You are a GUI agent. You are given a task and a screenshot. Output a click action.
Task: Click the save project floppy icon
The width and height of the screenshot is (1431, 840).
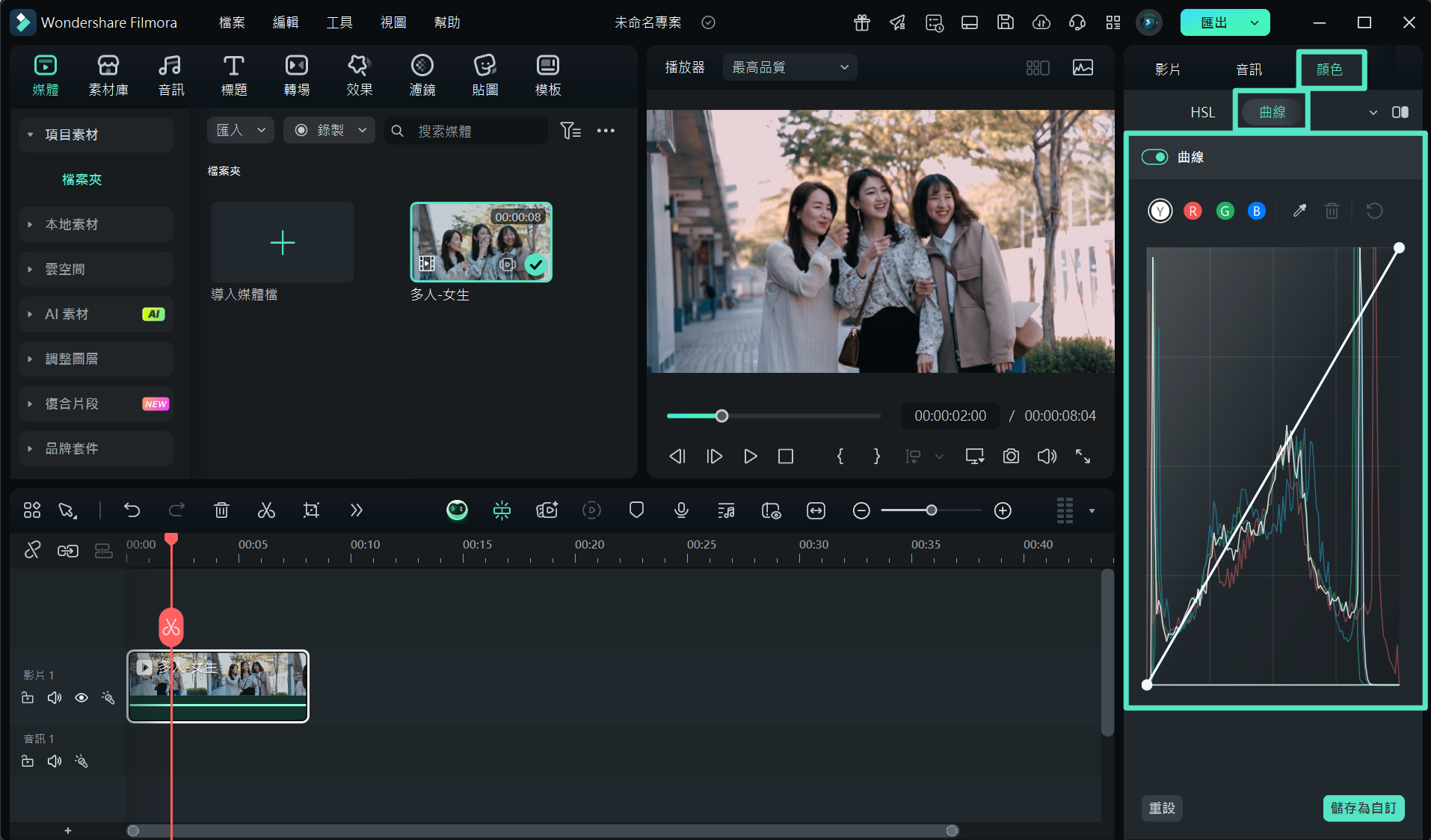[1006, 22]
